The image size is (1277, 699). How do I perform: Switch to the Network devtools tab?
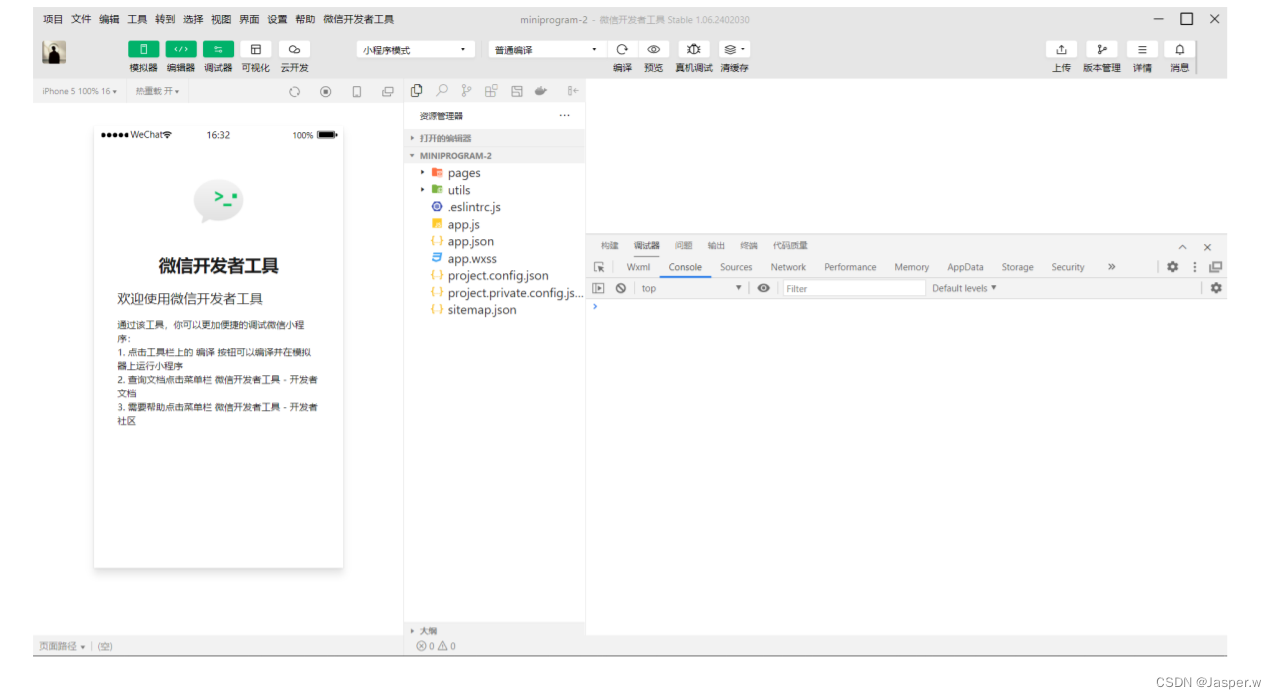click(x=788, y=267)
